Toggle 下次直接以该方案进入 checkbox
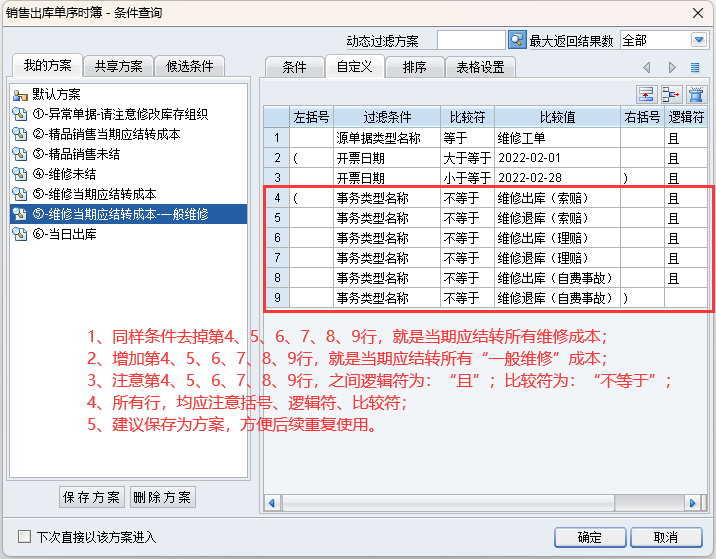 pyautogui.click(x=25, y=537)
